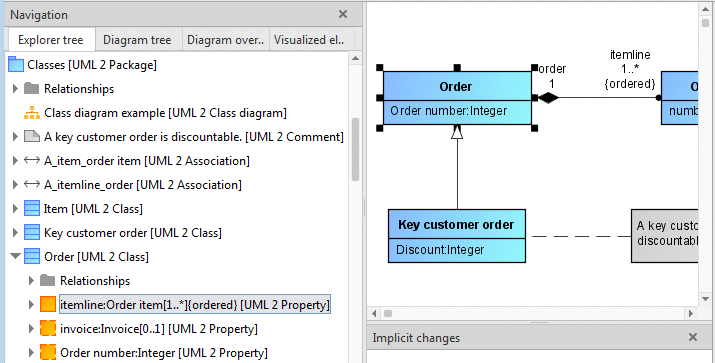Click the Item class icon
715x363 pixels.
[x=31, y=208]
